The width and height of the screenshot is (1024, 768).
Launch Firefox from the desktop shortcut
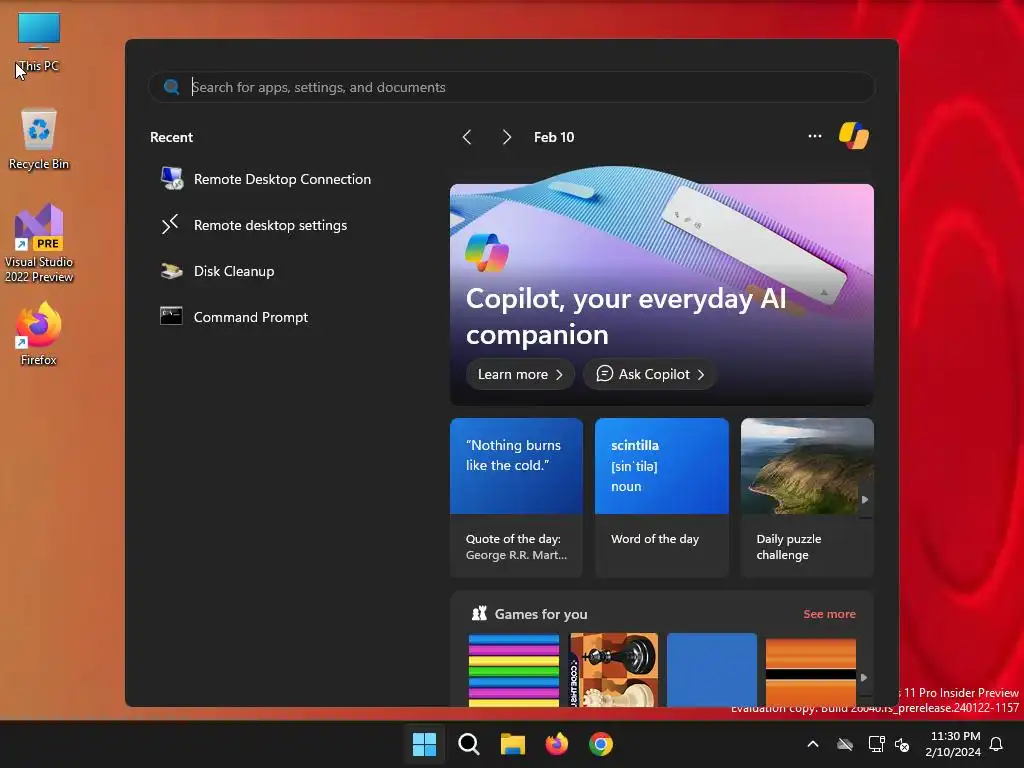tap(39, 334)
